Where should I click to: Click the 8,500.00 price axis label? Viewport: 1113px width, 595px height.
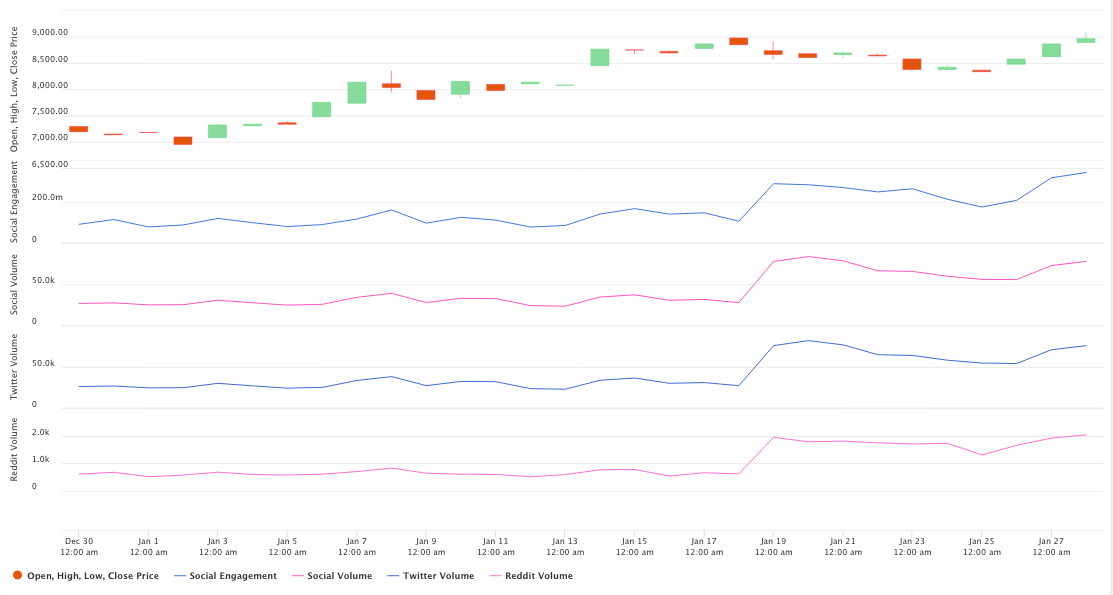point(50,60)
